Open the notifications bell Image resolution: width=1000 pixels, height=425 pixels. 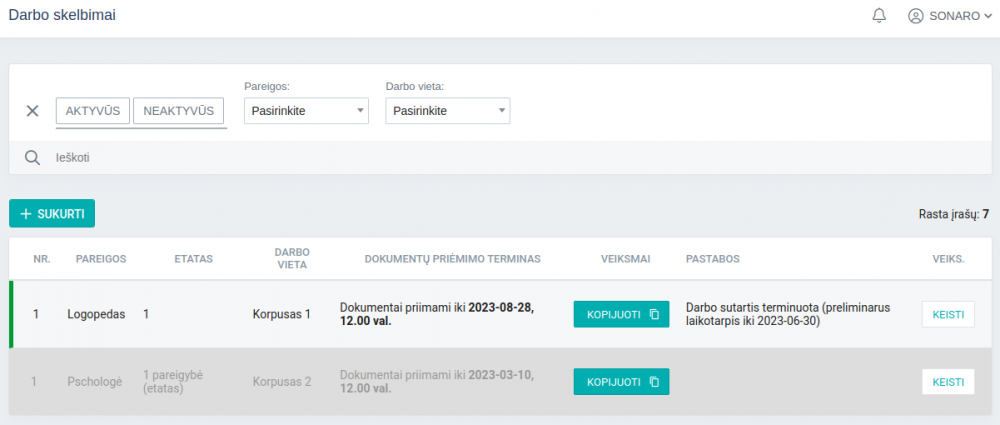[x=879, y=16]
